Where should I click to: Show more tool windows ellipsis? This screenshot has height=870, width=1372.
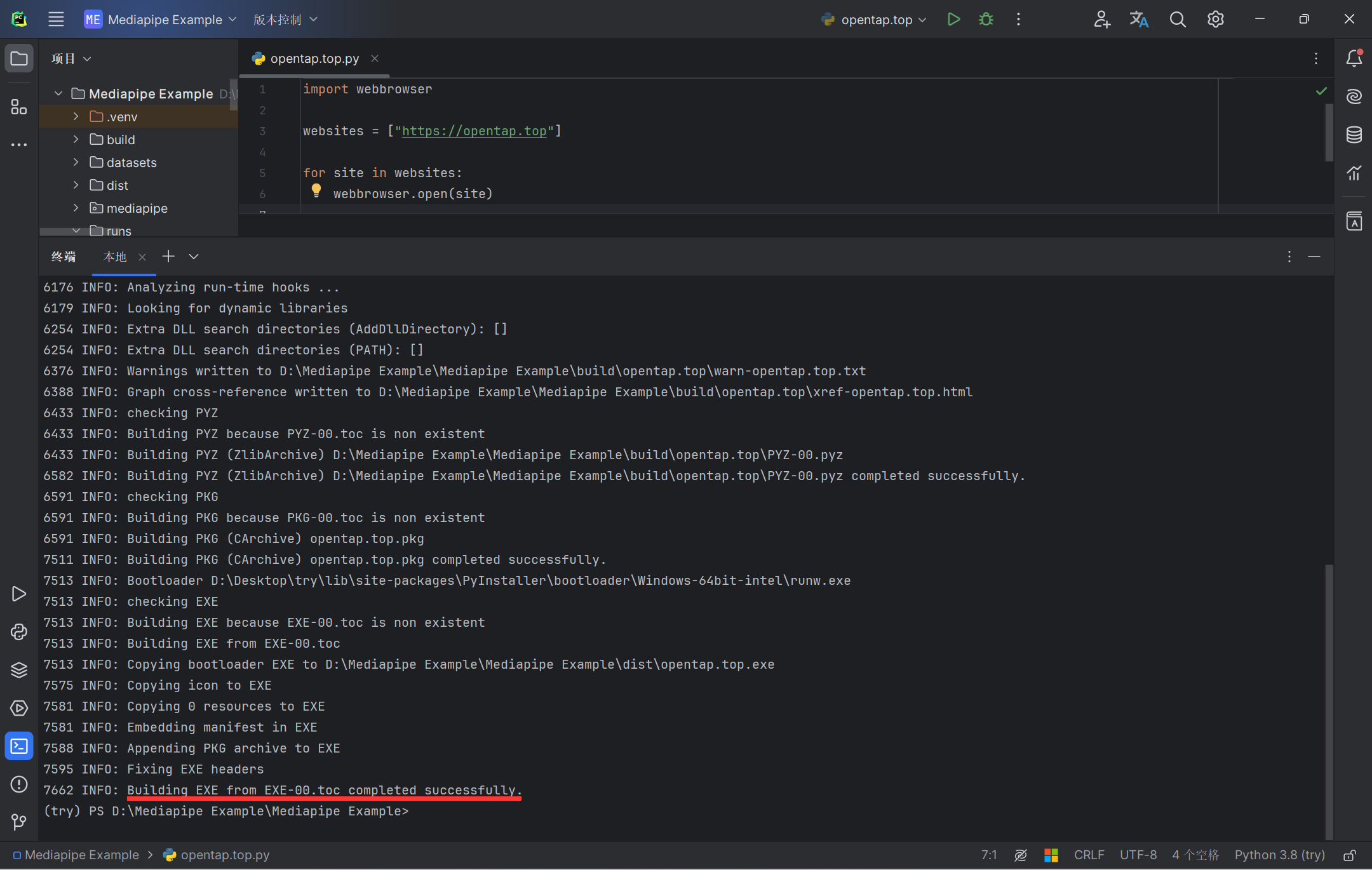(x=19, y=145)
